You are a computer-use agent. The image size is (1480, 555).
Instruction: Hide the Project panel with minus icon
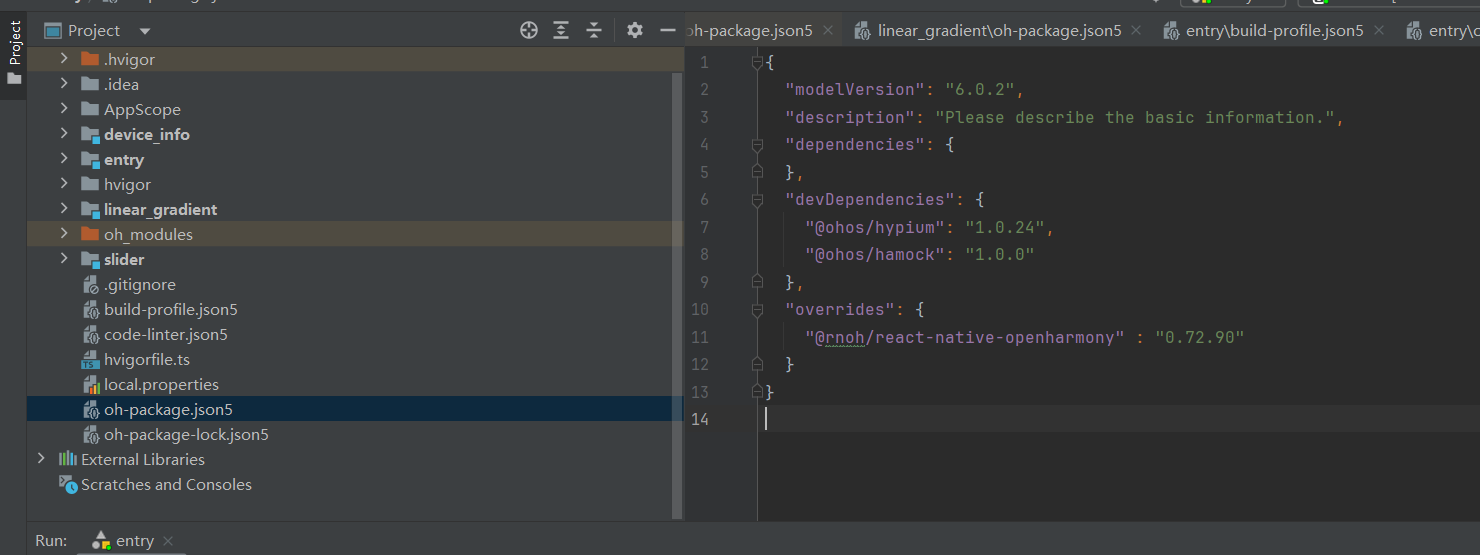[x=668, y=31]
